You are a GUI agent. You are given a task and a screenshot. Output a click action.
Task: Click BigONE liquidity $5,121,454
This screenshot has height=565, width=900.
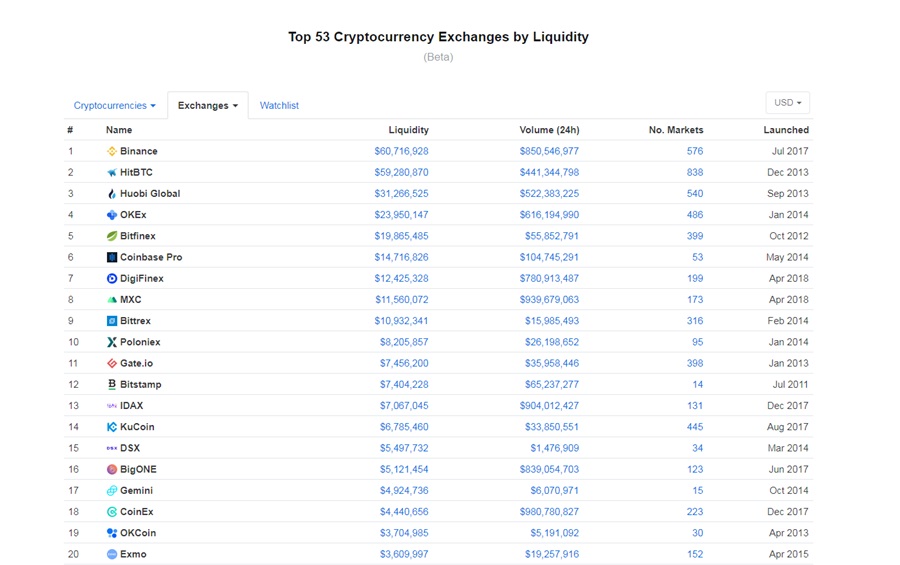pyautogui.click(x=404, y=469)
